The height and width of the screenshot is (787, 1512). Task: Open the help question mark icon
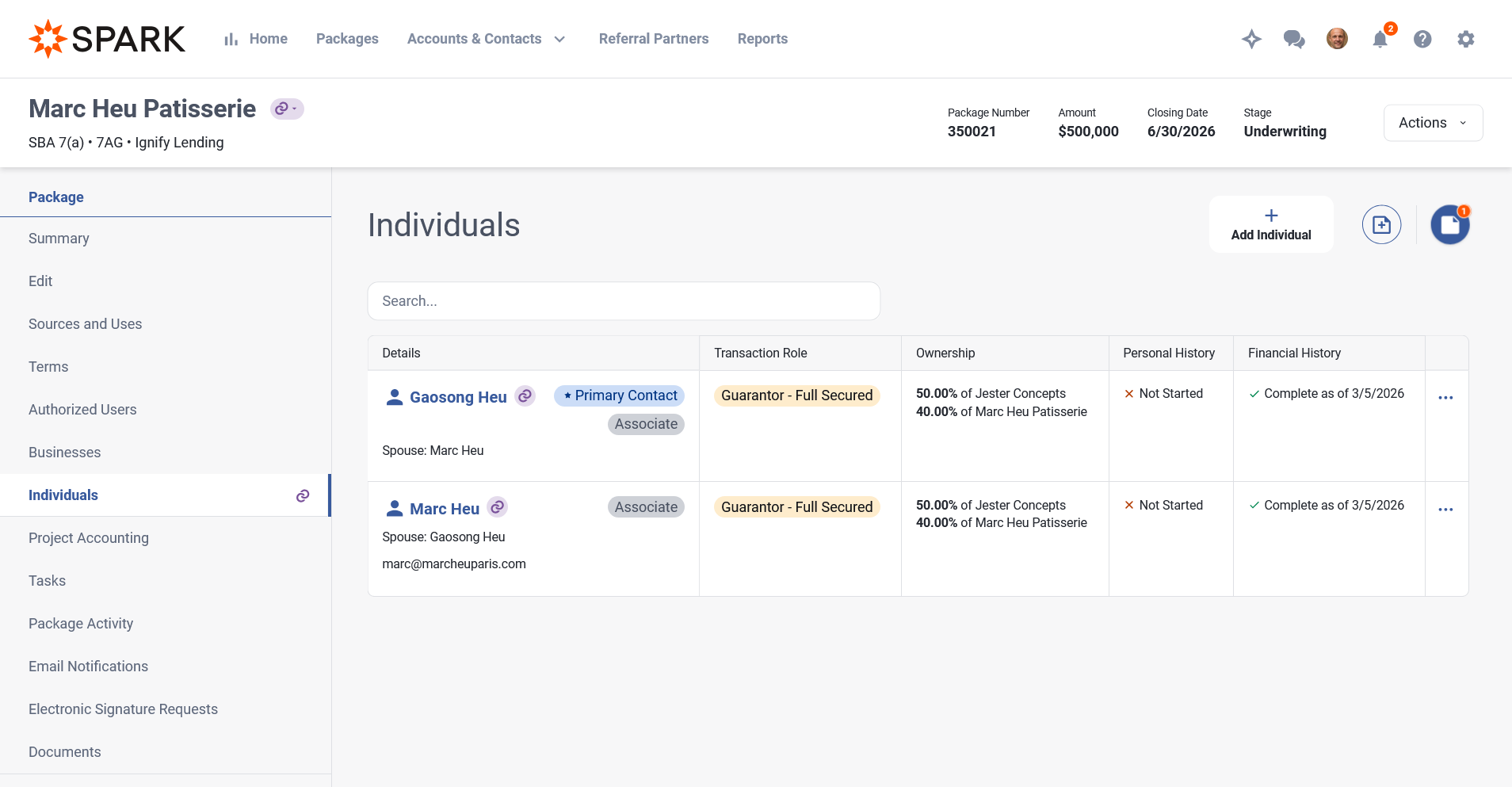tap(1422, 39)
